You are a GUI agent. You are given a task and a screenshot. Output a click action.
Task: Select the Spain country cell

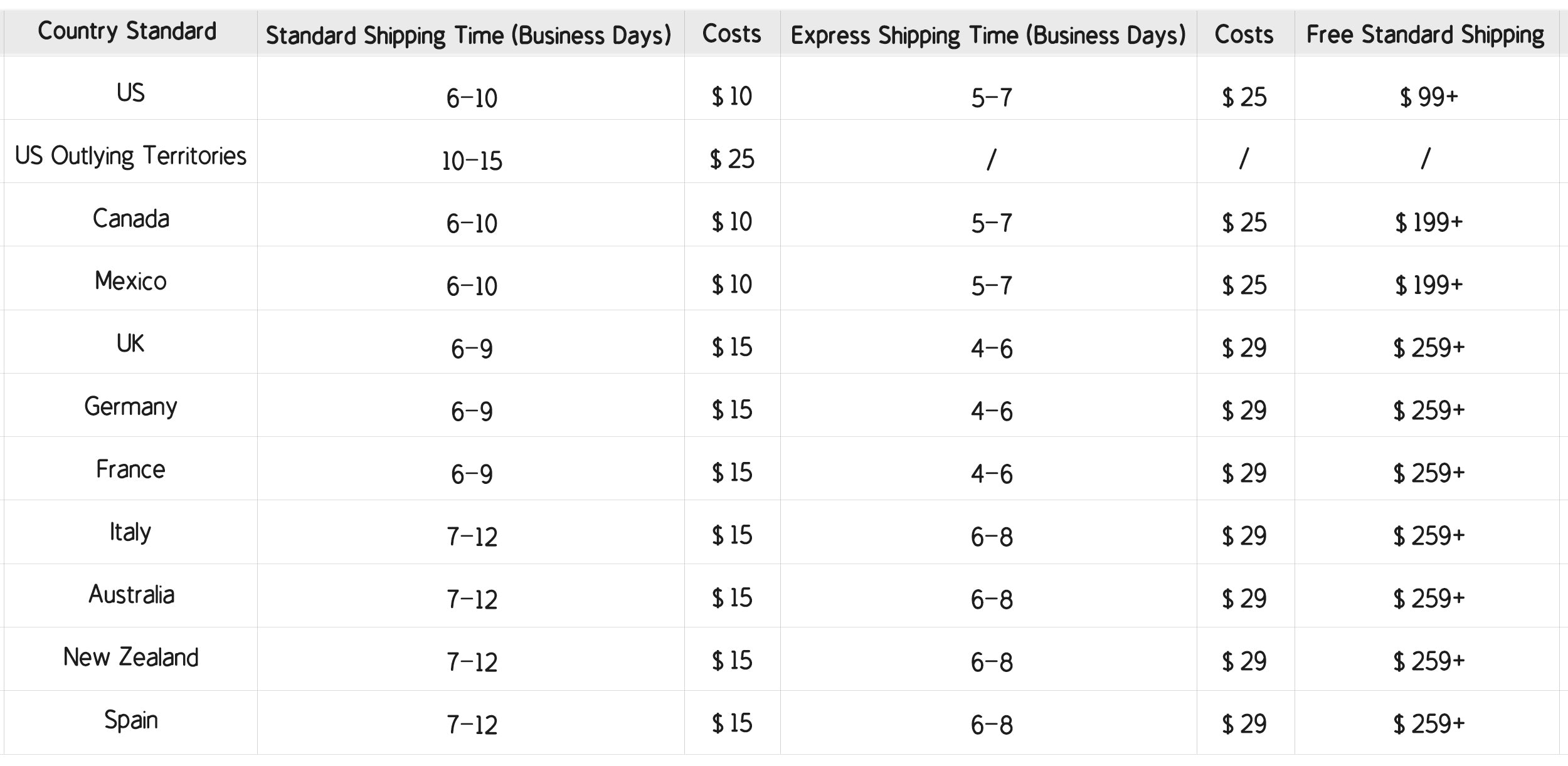coord(130,720)
